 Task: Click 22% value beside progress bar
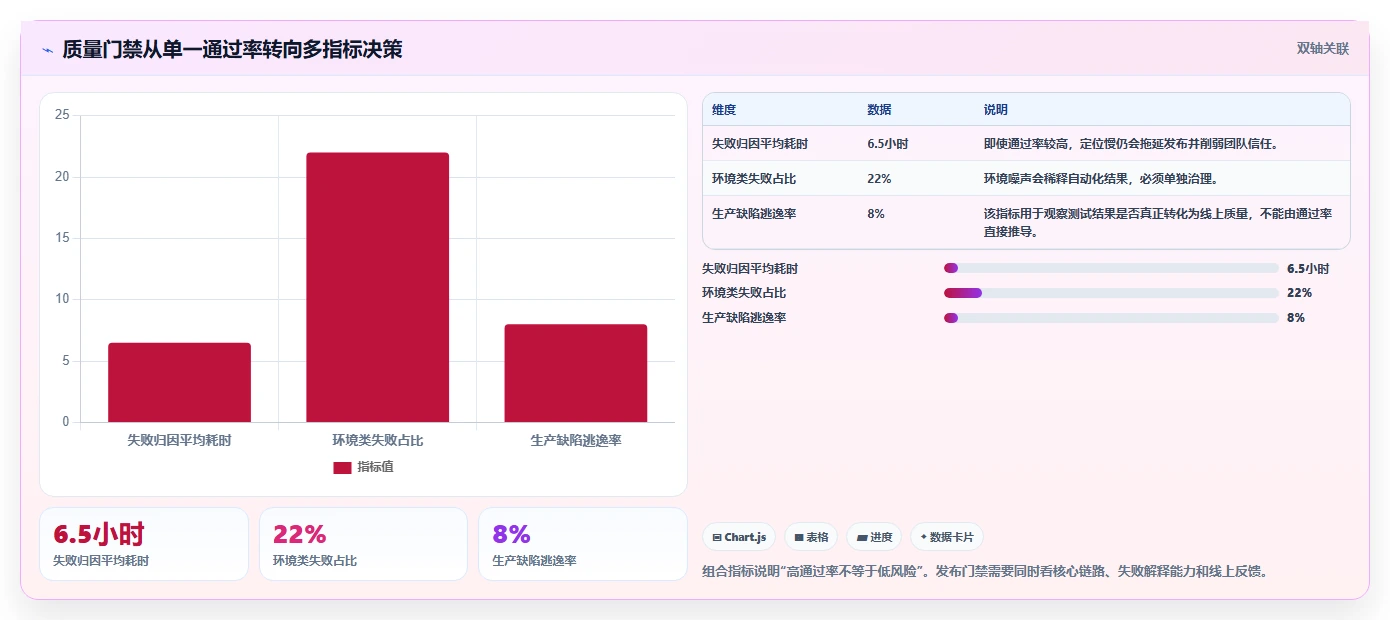1300,293
